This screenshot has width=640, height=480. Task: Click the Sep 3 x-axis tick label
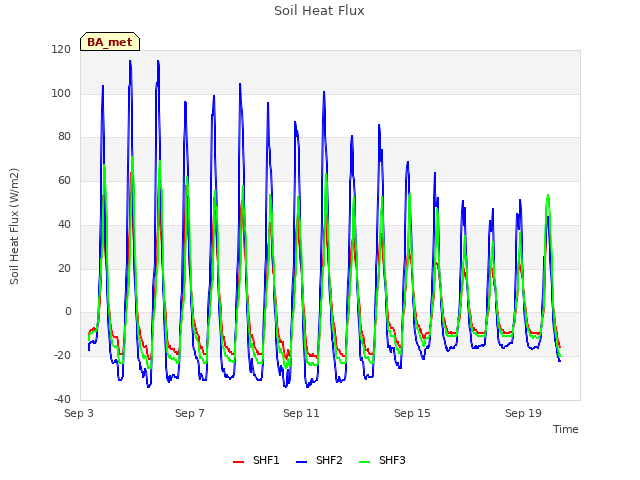79,413
